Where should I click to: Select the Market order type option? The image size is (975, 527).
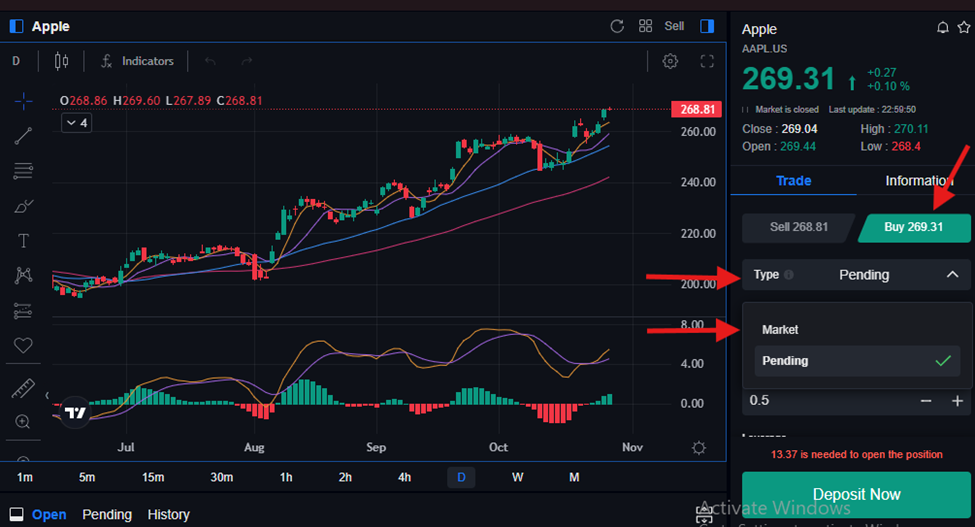tap(780, 329)
